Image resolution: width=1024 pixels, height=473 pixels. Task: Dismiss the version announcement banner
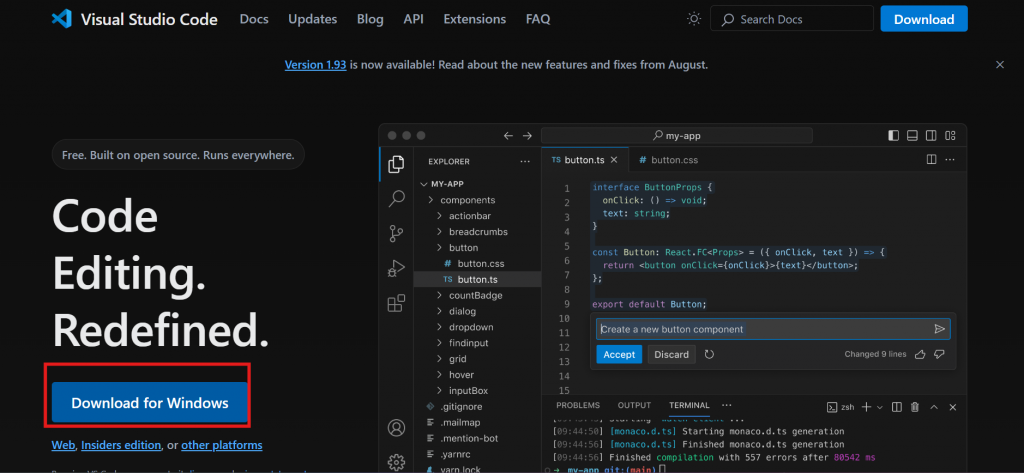point(999,65)
